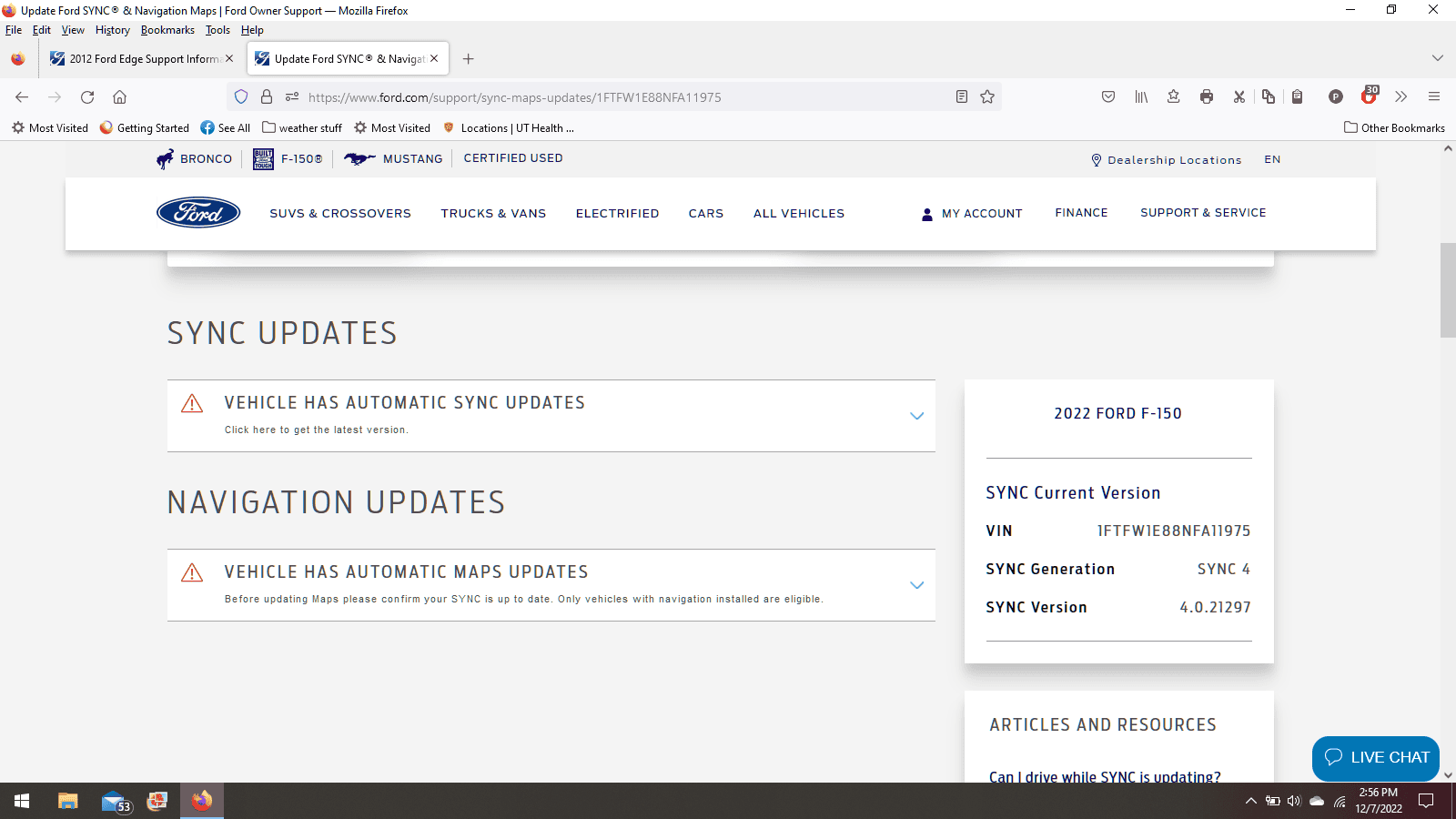Start a Live Chat
Image resolution: width=1456 pixels, height=819 pixels.
[1376, 758]
